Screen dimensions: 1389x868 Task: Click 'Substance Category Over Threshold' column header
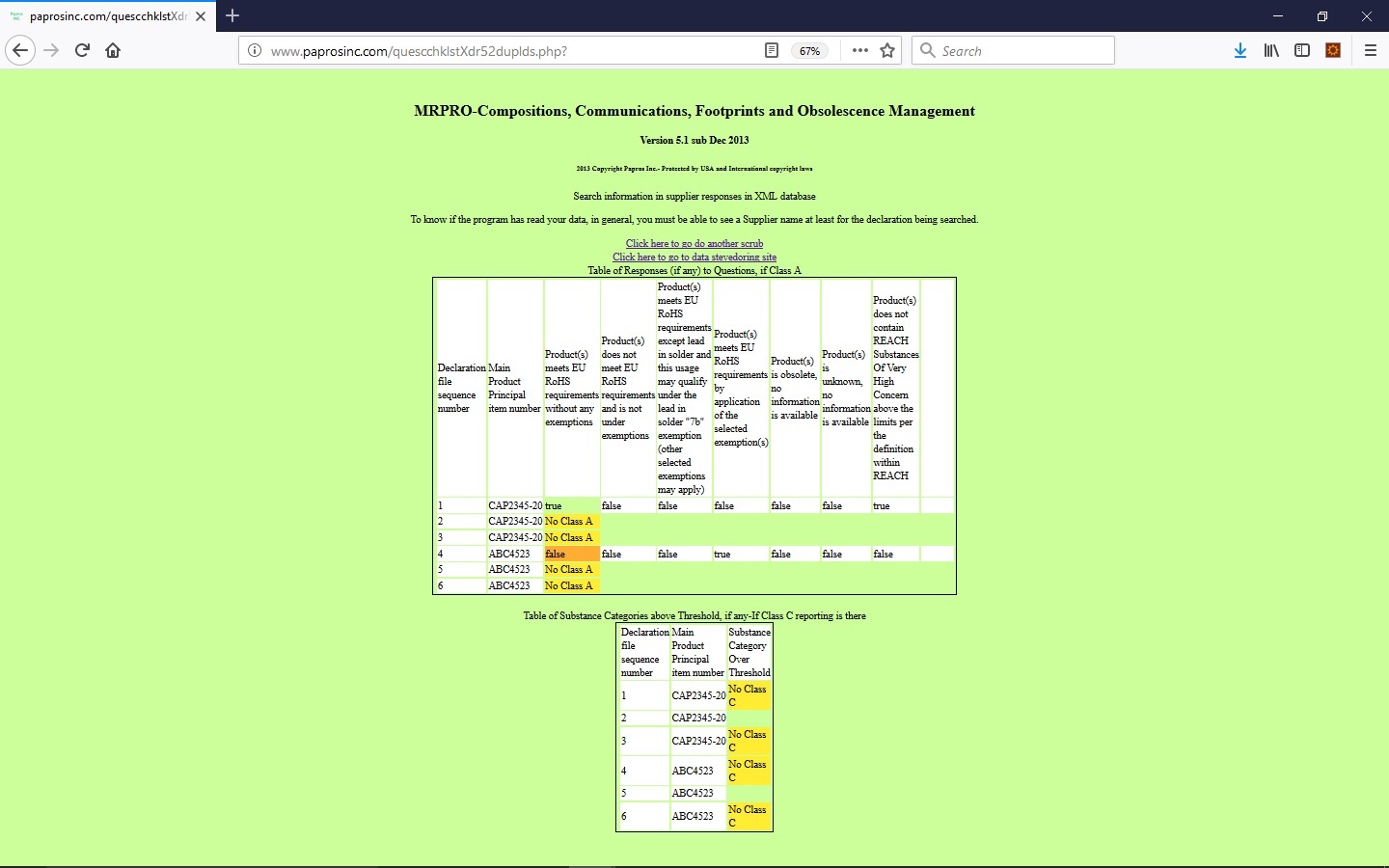click(x=749, y=653)
